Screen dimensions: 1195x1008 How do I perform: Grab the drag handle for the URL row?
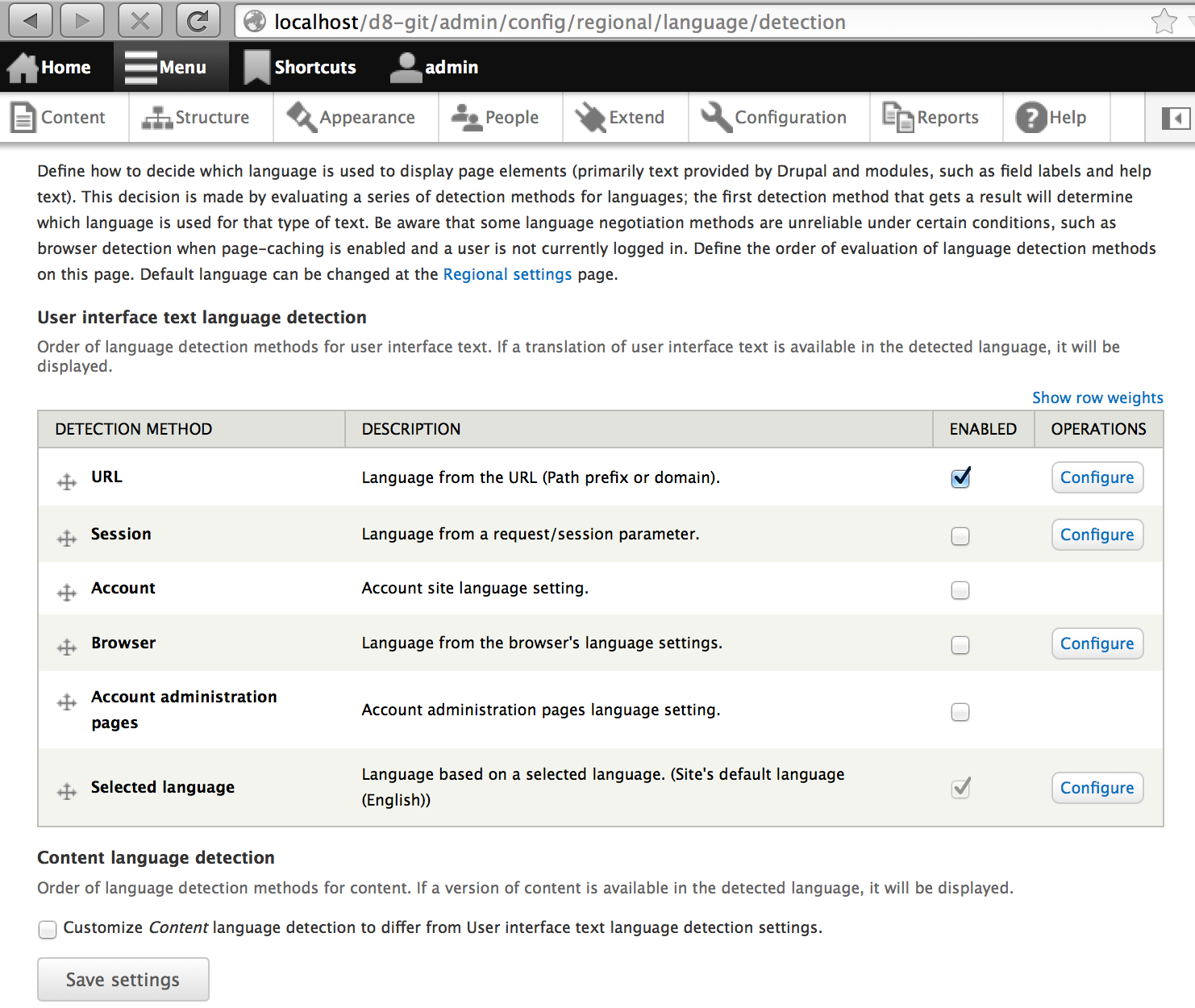click(67, 482)
